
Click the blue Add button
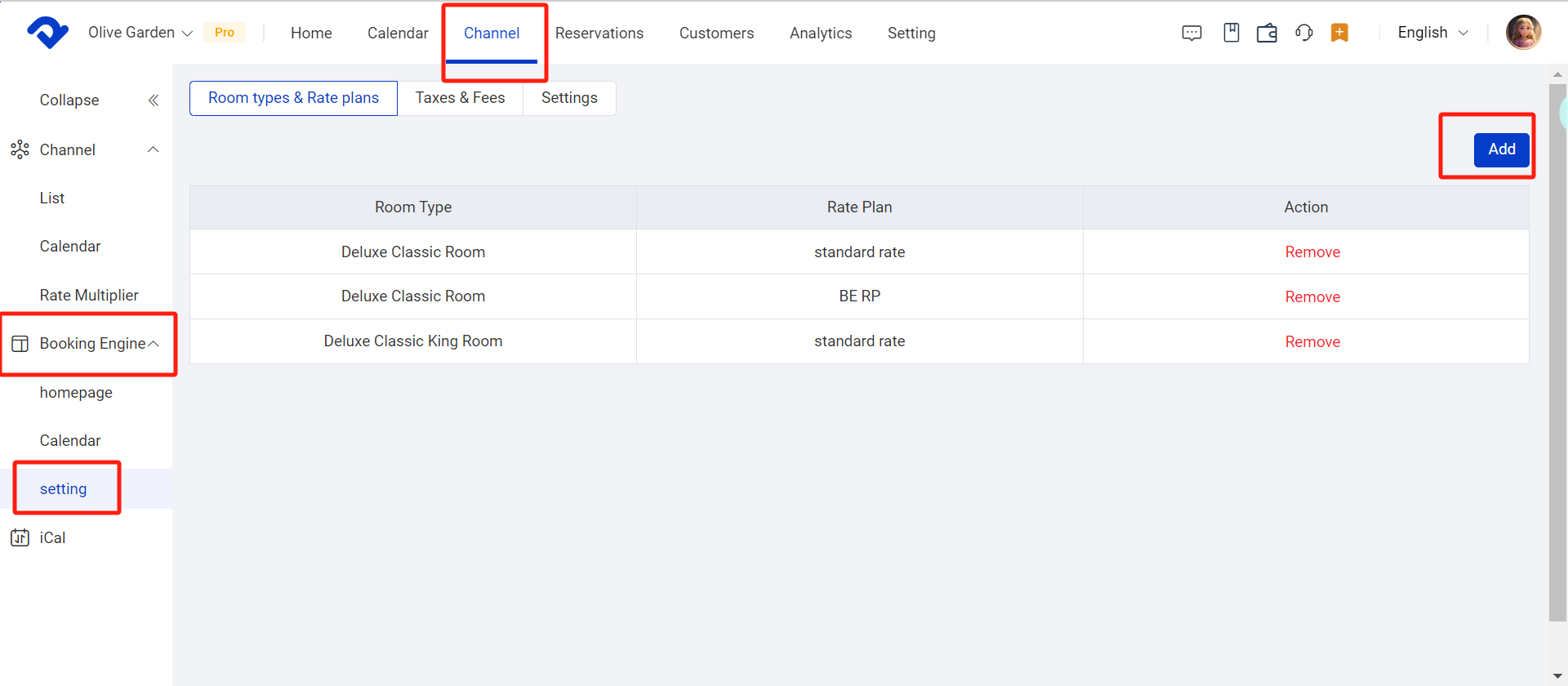pyautogui.click(x=1501, y=149)
